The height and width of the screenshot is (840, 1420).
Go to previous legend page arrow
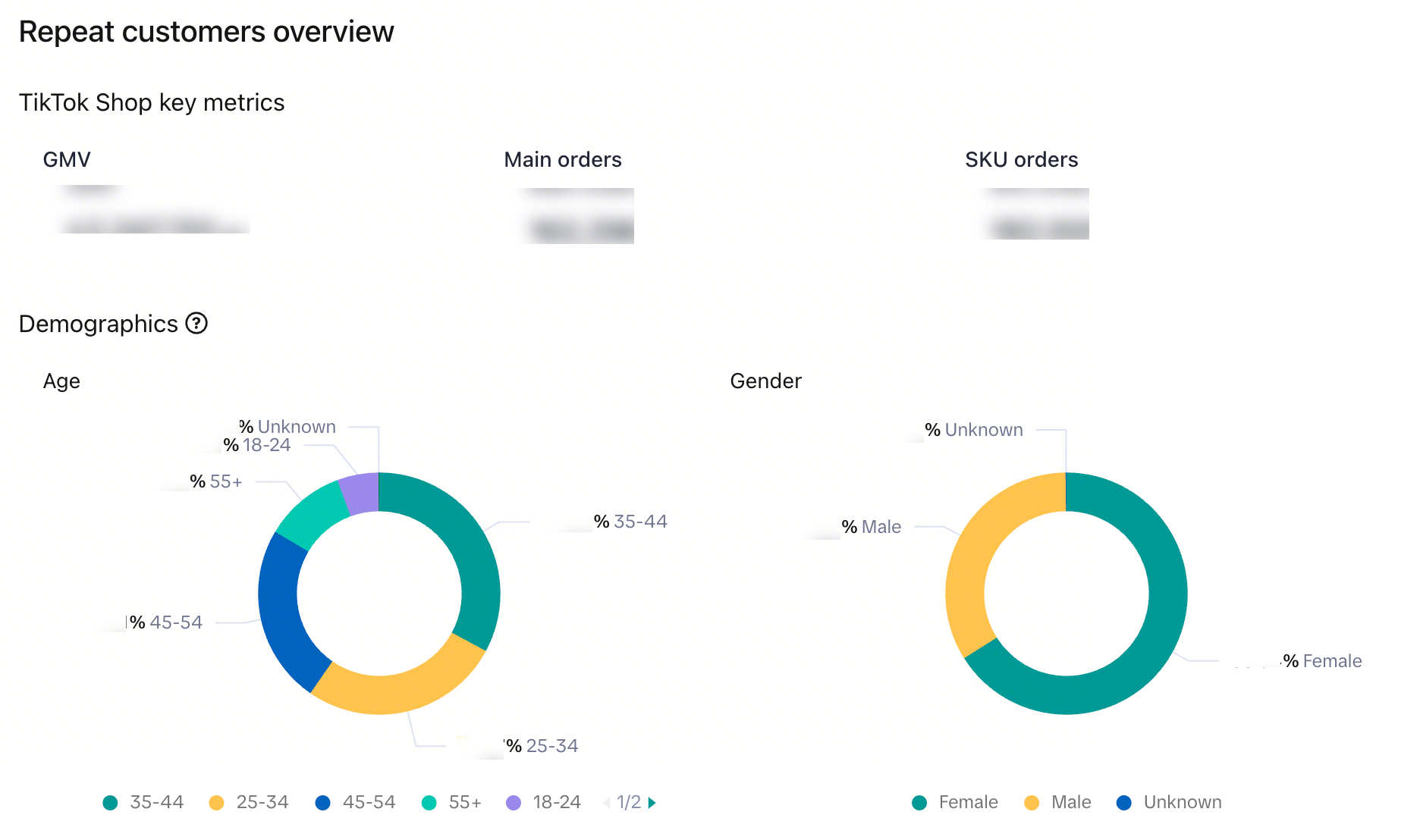coord(606,803)
